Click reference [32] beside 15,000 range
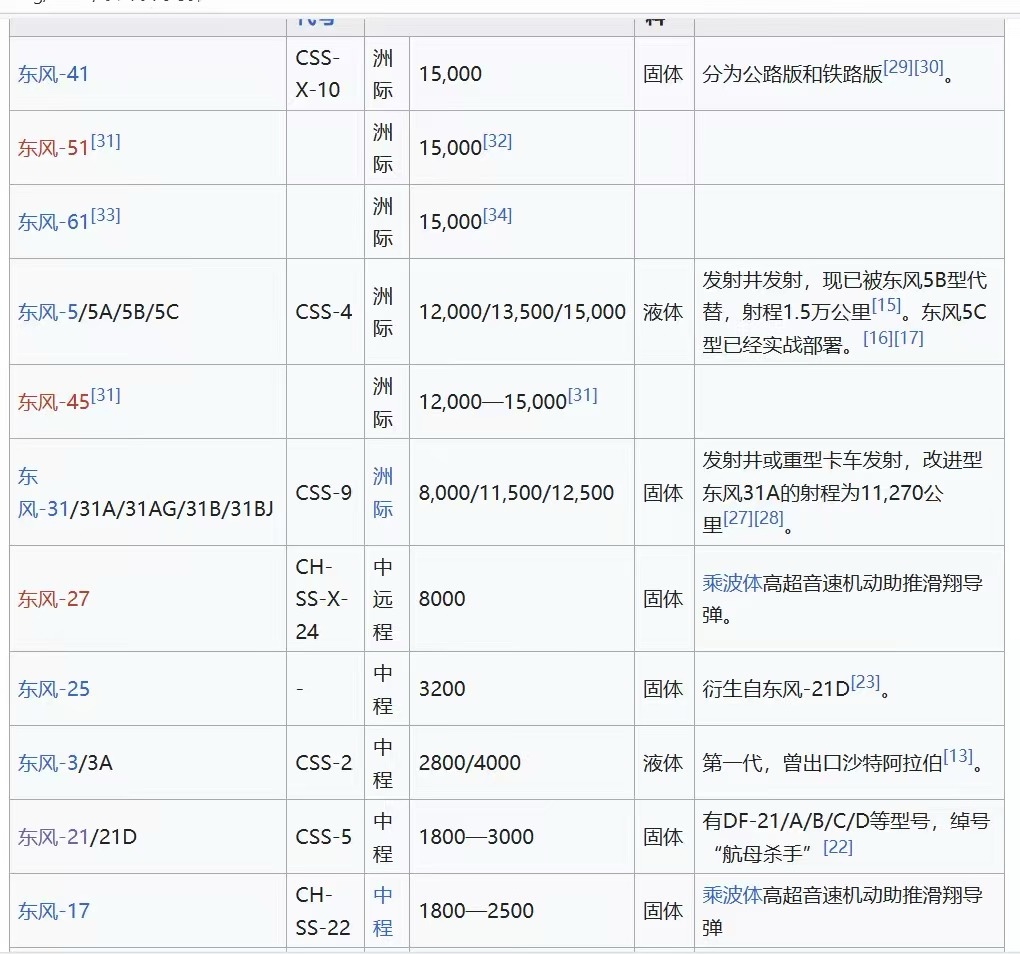 click(x=497, y=141)
